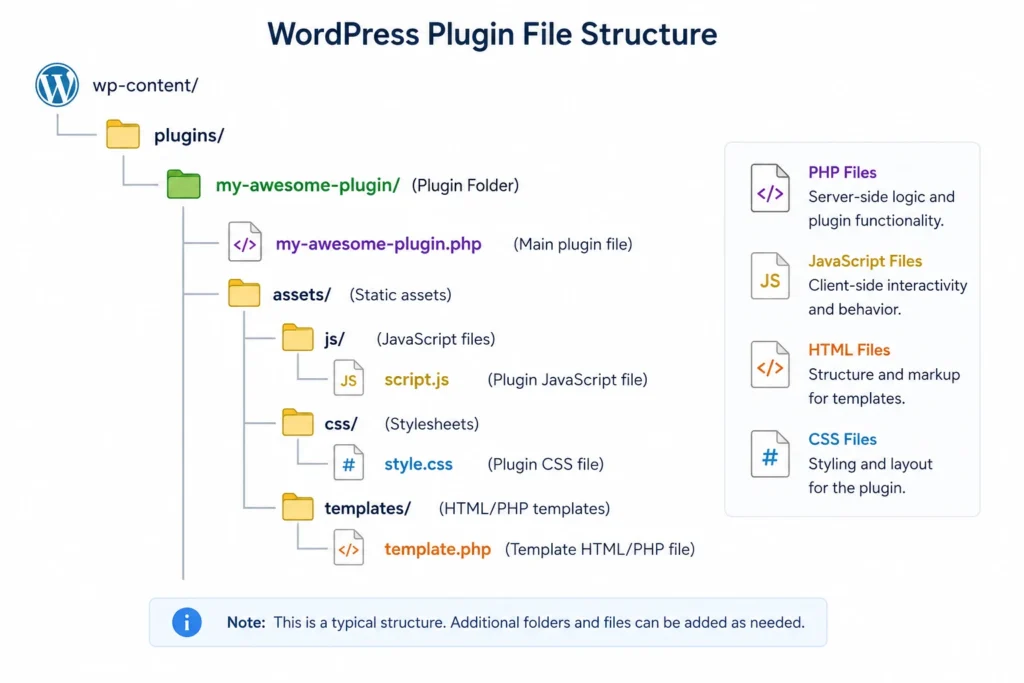This screenshot has width=1024, height=683.
Task: Open the js folder icon
Action: point(298,338)
